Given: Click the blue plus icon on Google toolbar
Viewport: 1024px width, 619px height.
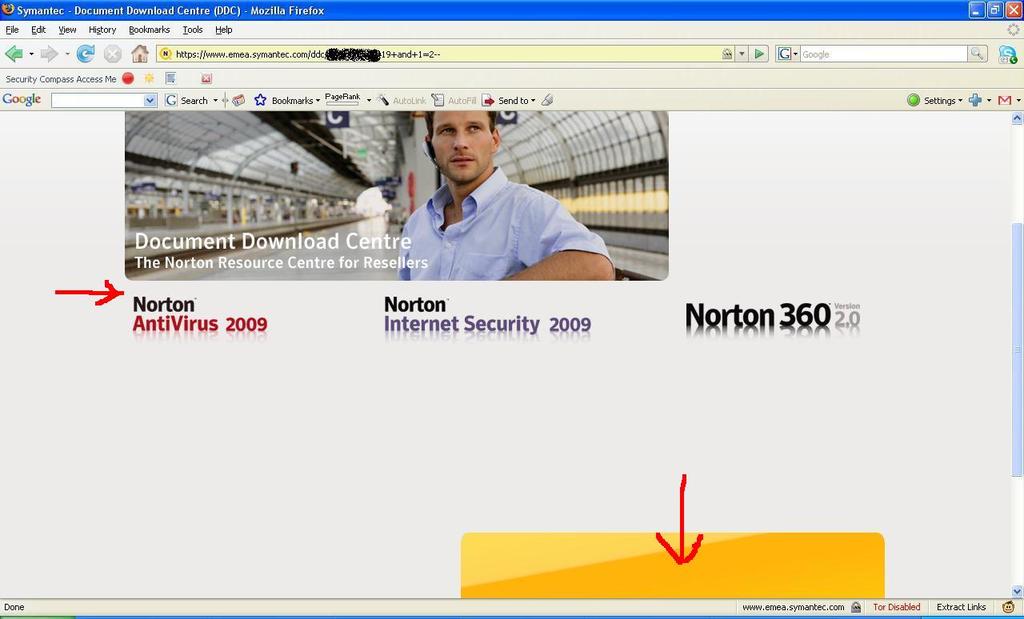Looking at the screenshot, I should click(x=975, y=100).
